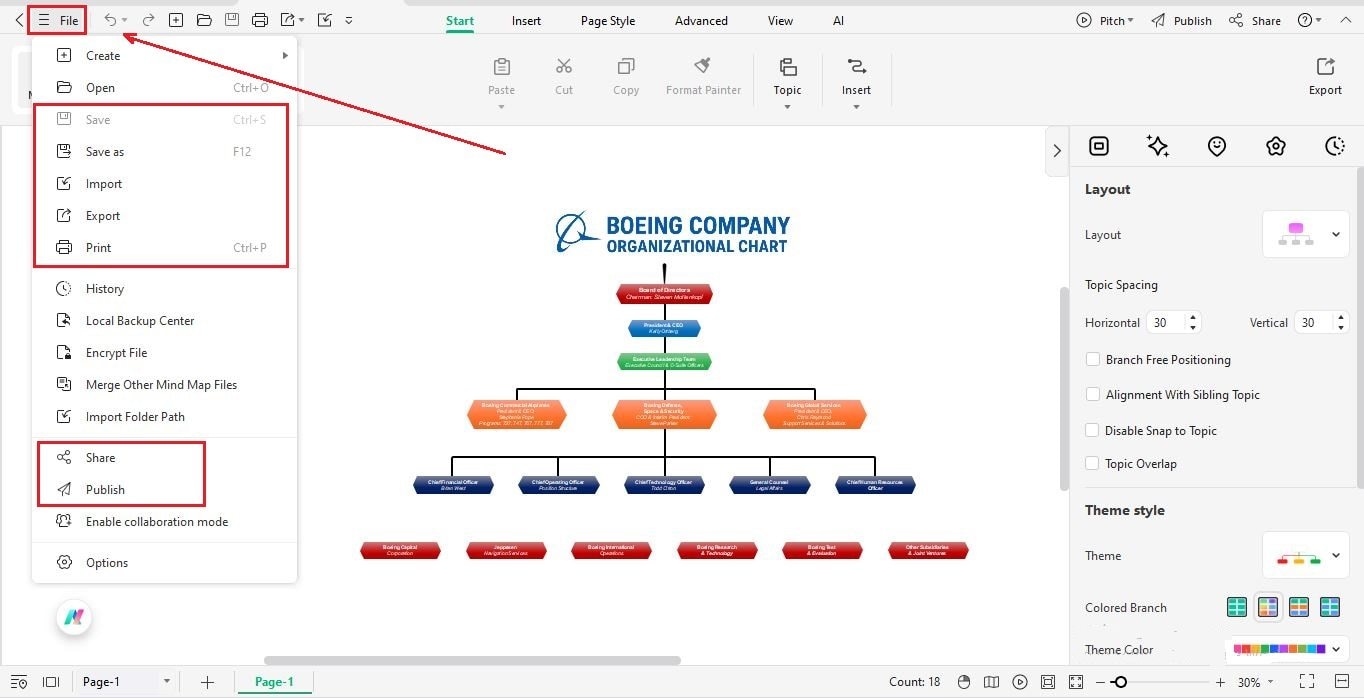
Task: Check Disable Snap to Topic
Action: click(x=1093, y=431)
